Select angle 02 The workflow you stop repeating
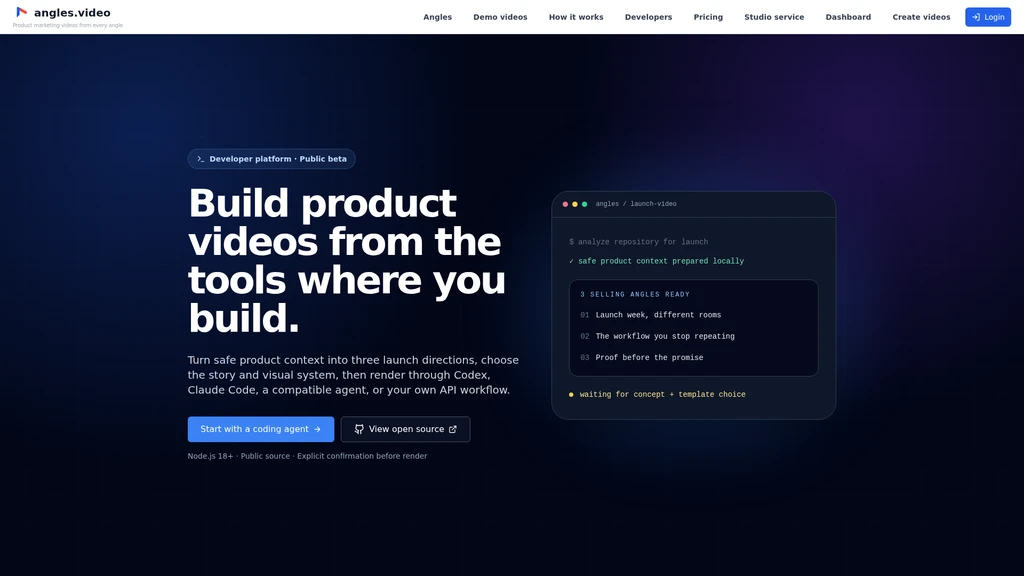Viewport: 1024px width, 576px height. pos(657,336)
